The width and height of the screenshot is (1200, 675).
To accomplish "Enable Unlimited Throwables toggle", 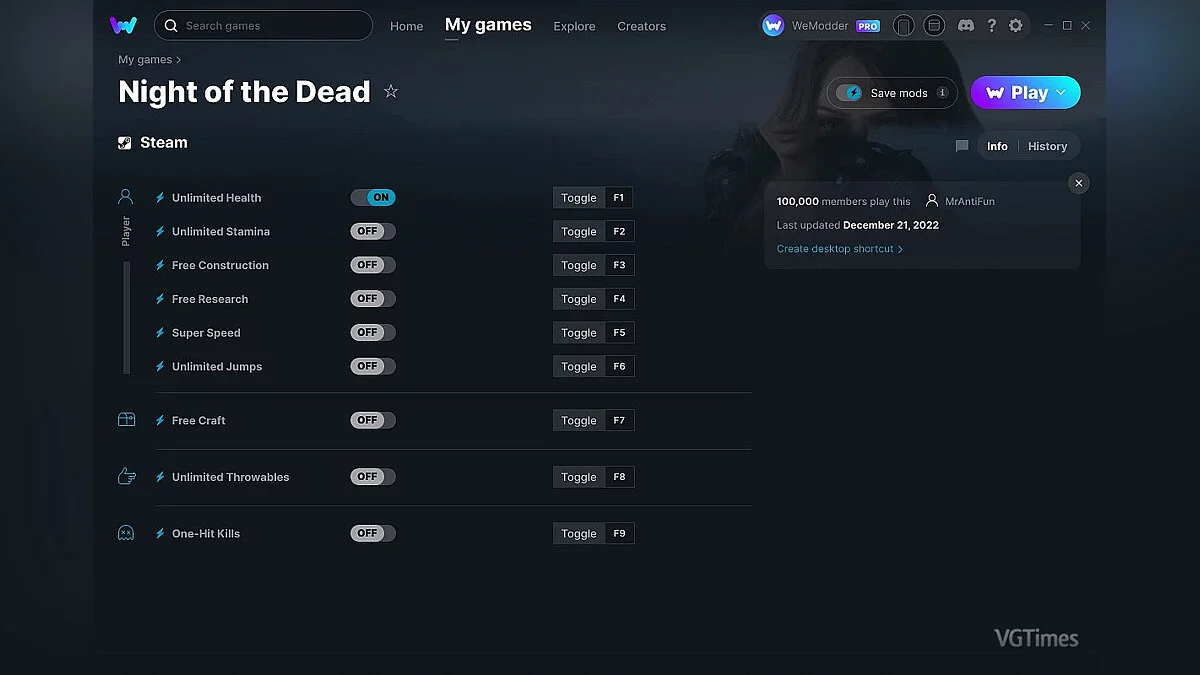I will (x=373, y=477).
